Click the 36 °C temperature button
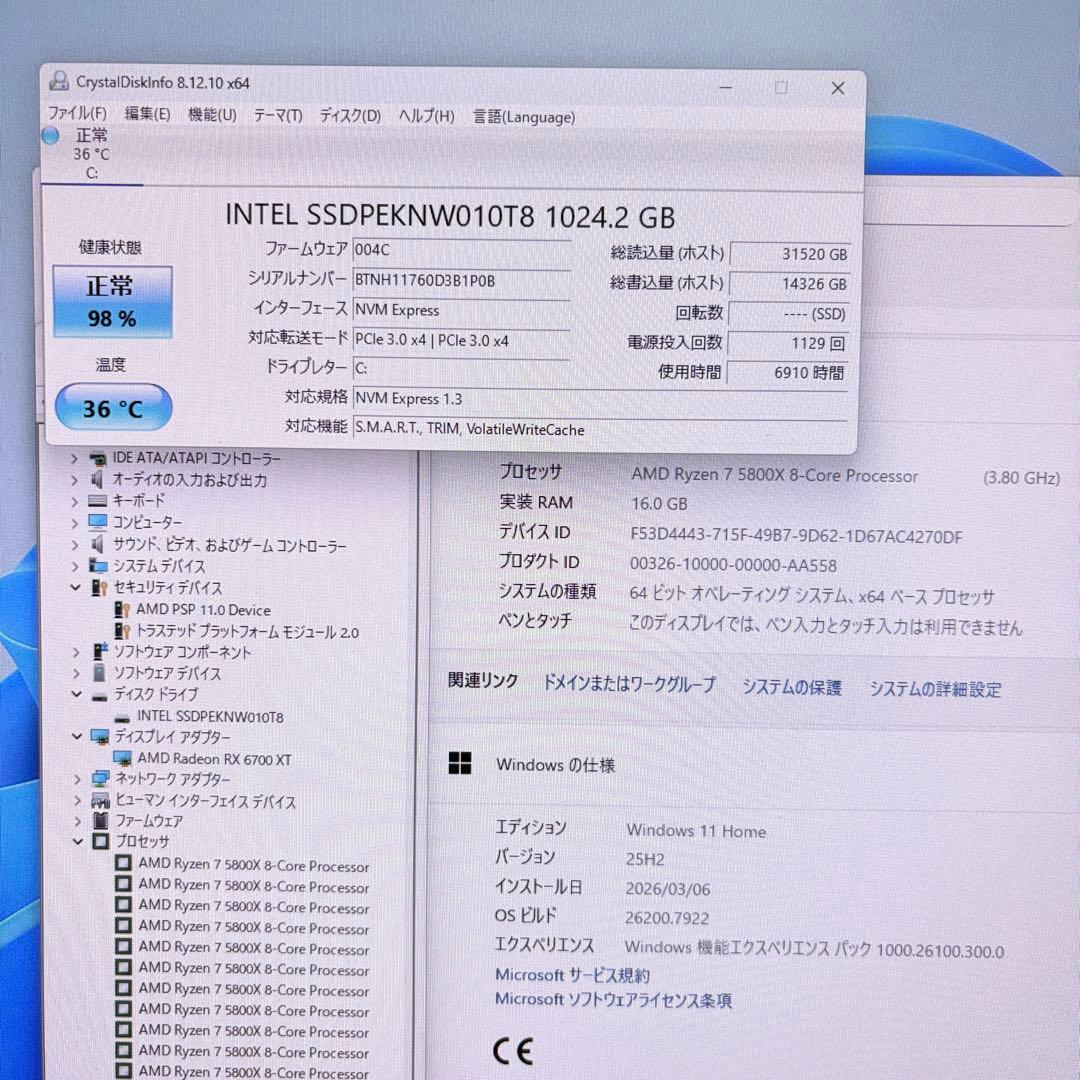Image resolution: width=1080 pixels, height=1080 pixels. [113, 408]
